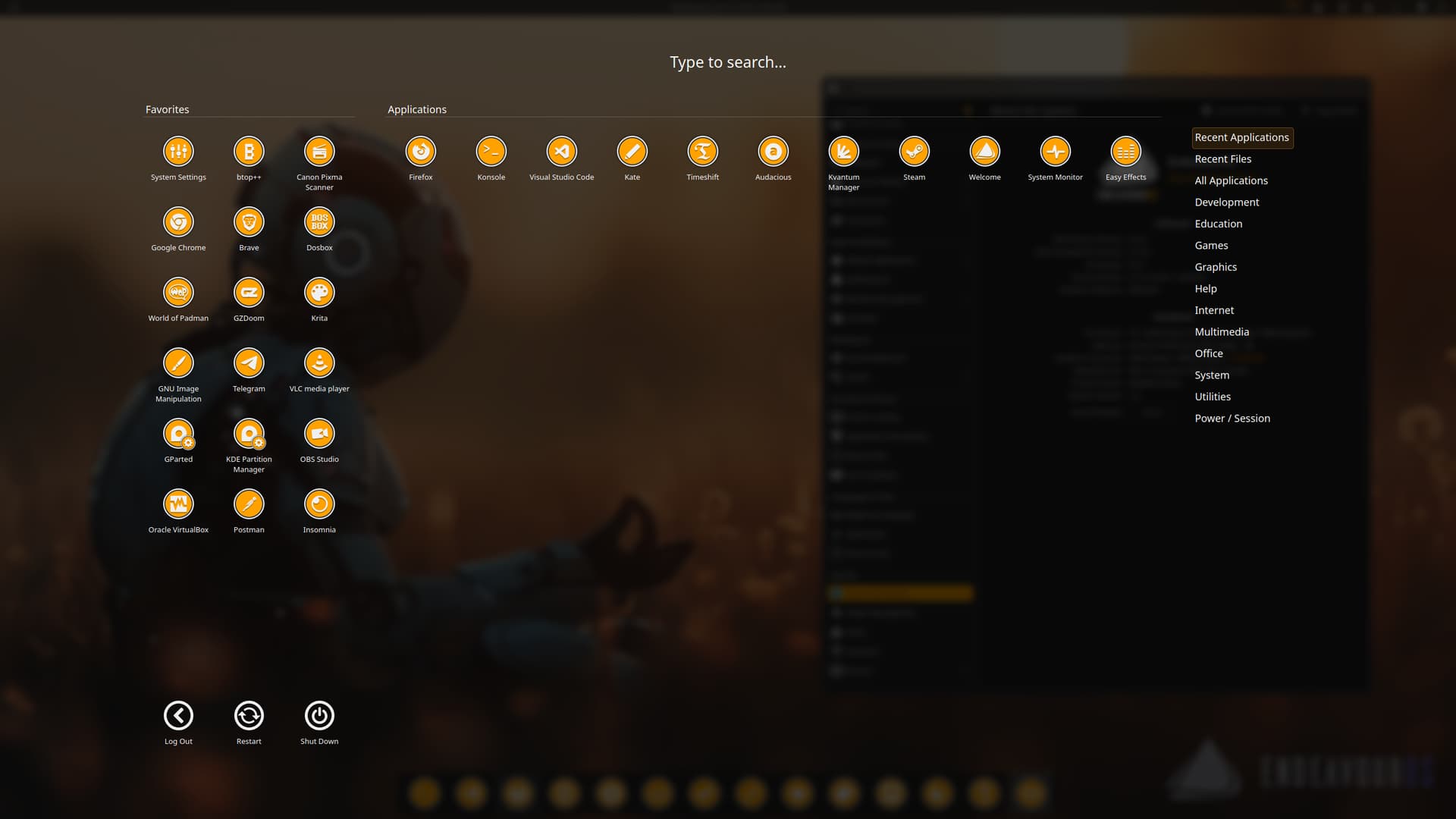
Task: Launch Easy Effects
Action: click(1125, 152)
